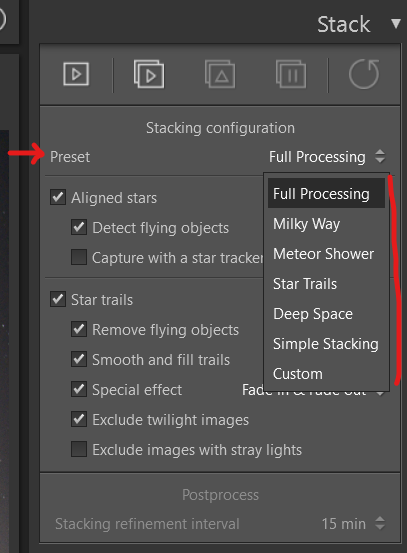Uncheck Detect flying objects
407x553 pixels.
79,227
